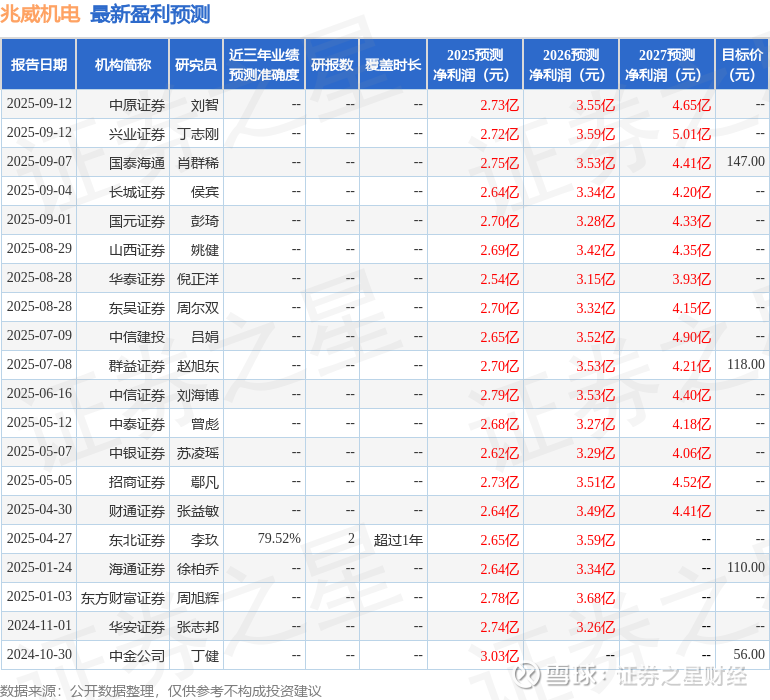Click target price 110.00

click(745, 567)
